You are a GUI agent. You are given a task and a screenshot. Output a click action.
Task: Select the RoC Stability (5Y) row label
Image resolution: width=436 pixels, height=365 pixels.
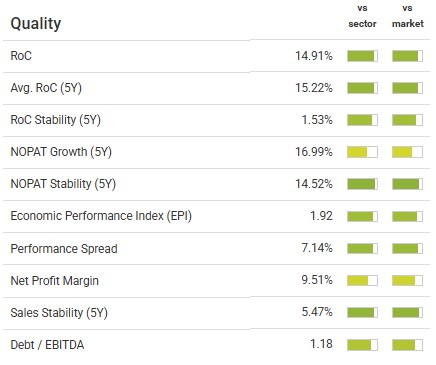(55, 120)
